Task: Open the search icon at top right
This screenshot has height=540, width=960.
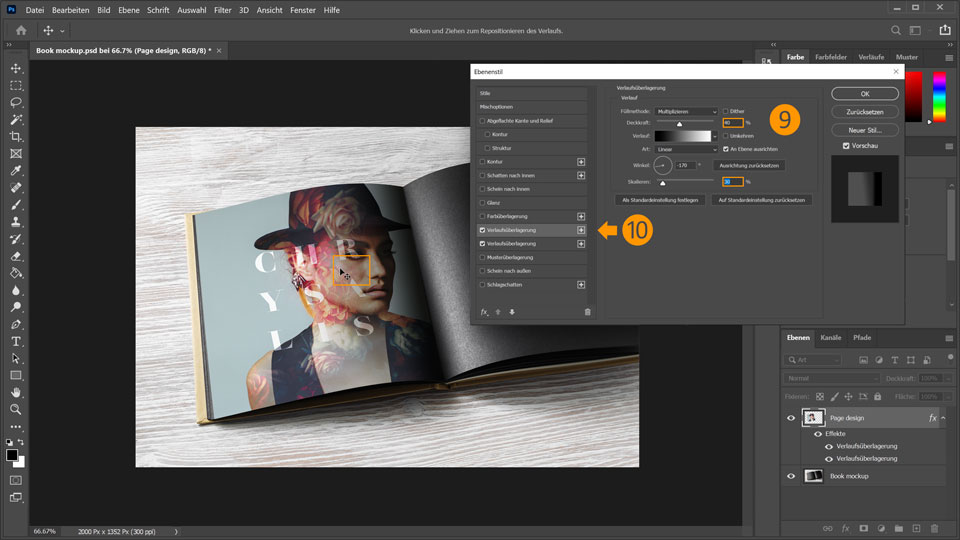Action: 896,30
